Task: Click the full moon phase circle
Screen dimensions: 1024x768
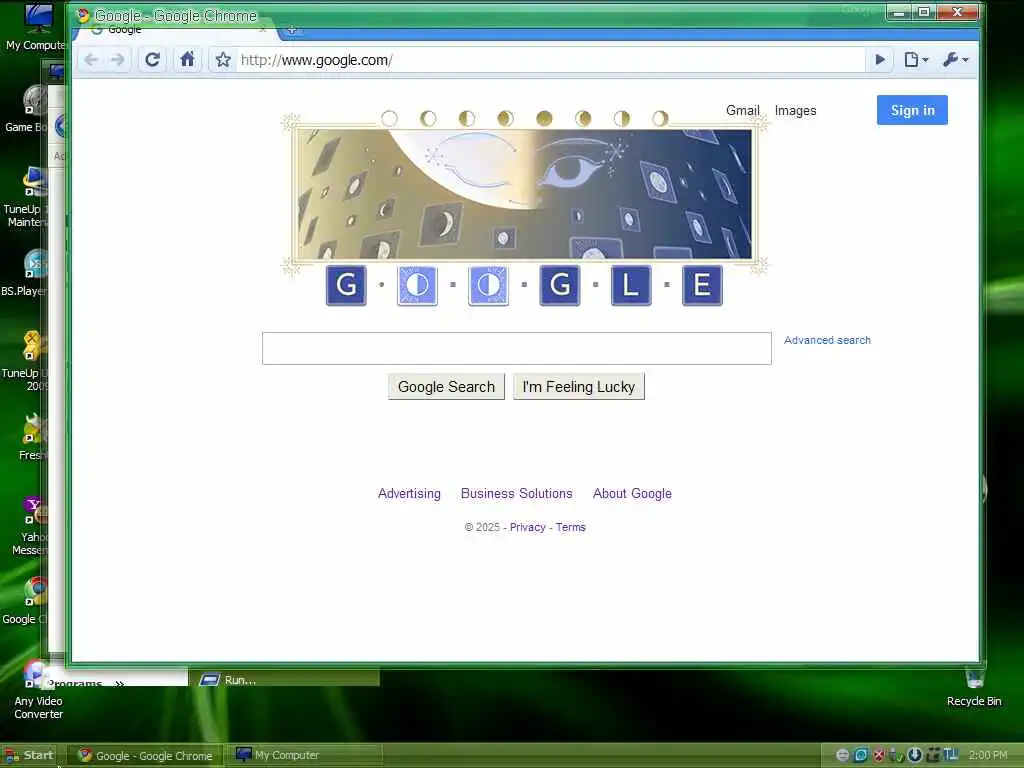Action: 544,118
